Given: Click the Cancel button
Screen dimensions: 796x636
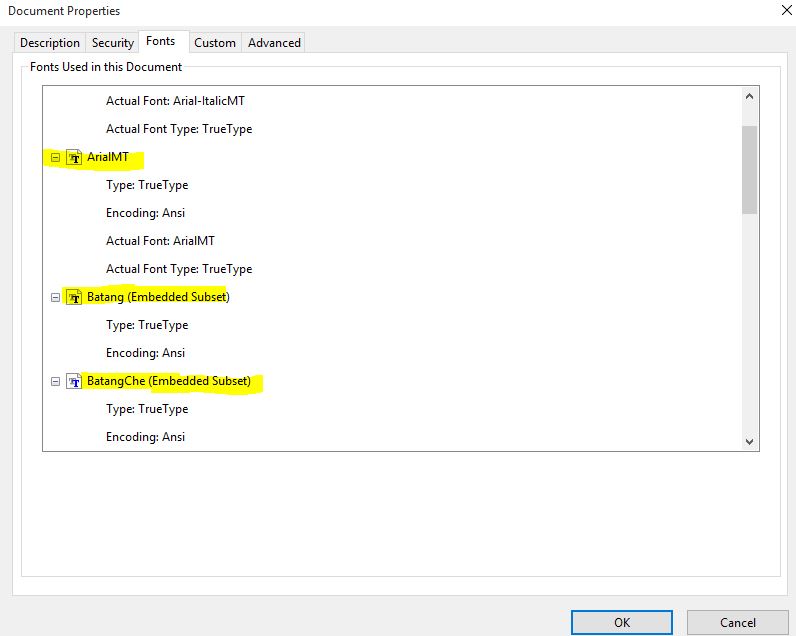Looking at the screenshot, I should point(738,622).
